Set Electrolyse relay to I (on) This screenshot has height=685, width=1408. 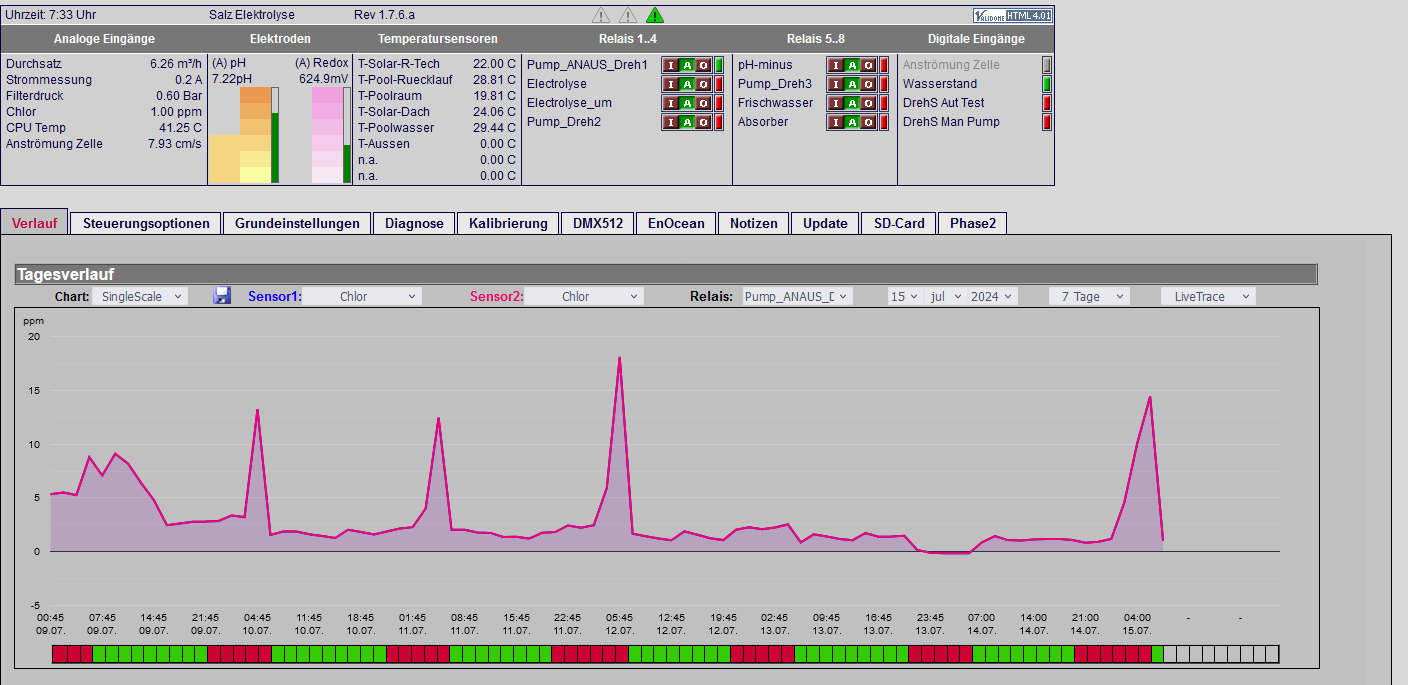point(671,84)
